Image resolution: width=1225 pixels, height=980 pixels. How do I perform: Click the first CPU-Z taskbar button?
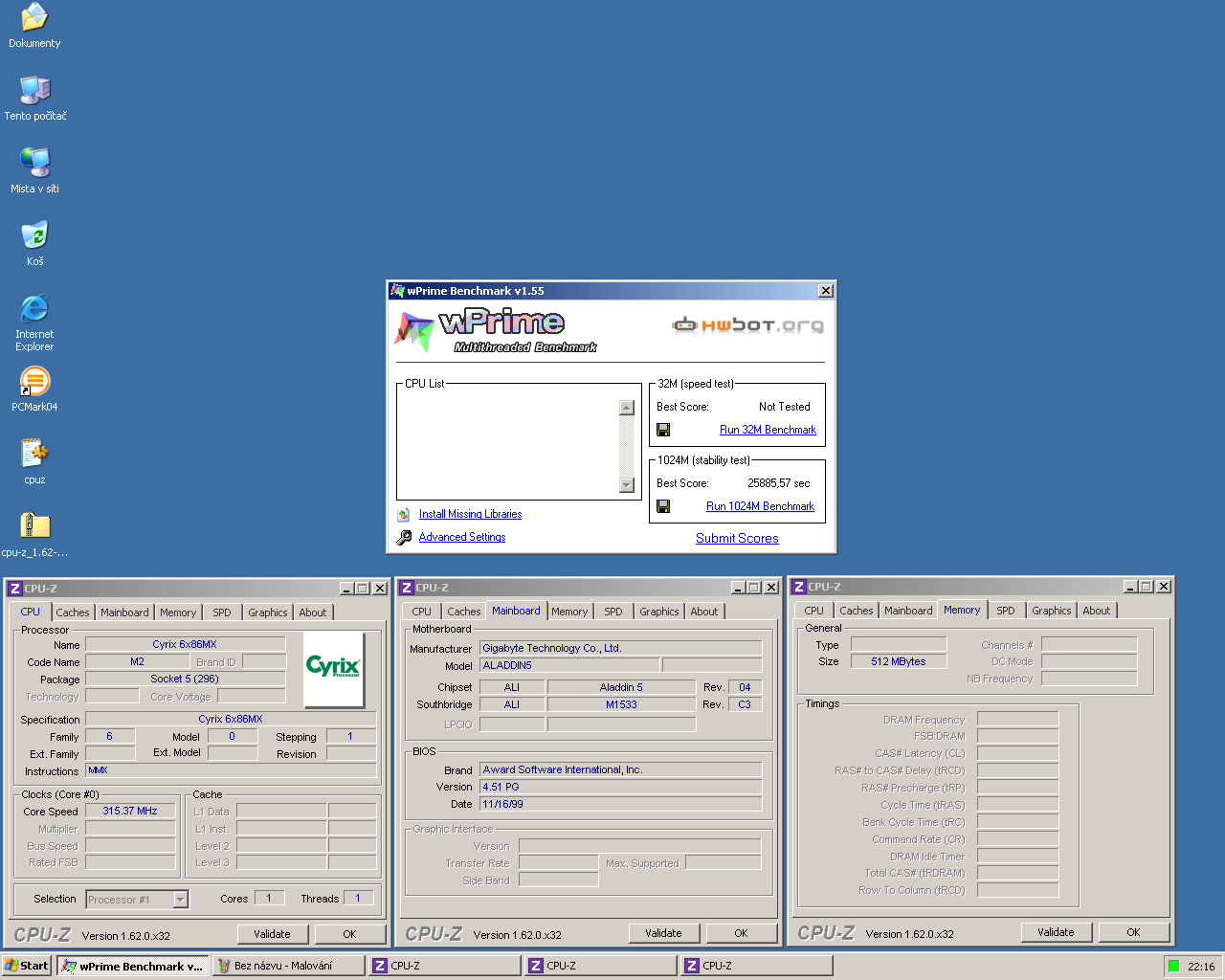pos(445,966)
